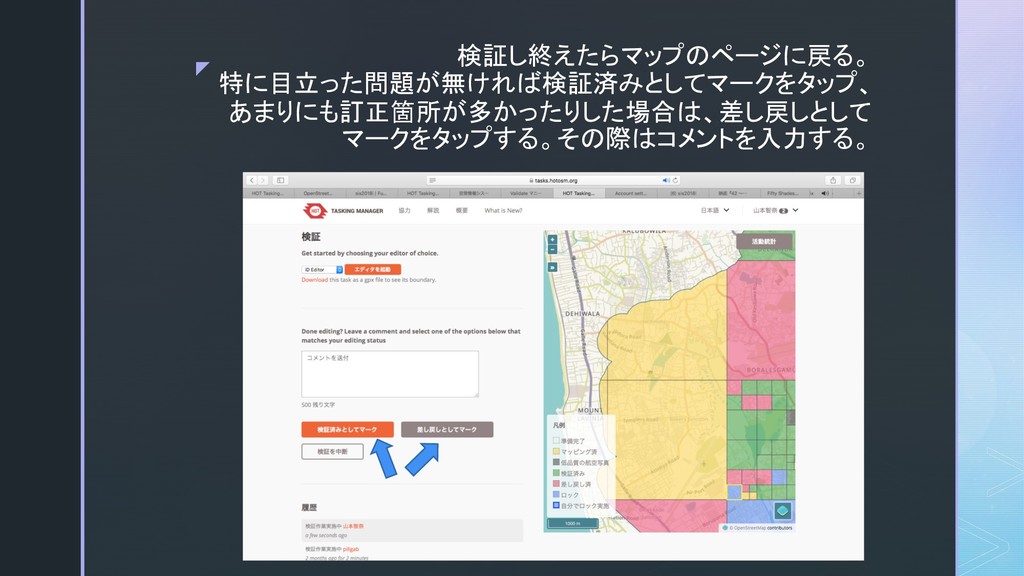Go back with the browser back arrow
Image resolution: width=1024 pixels, height=576 pixels.
click(x=252, y=180)
